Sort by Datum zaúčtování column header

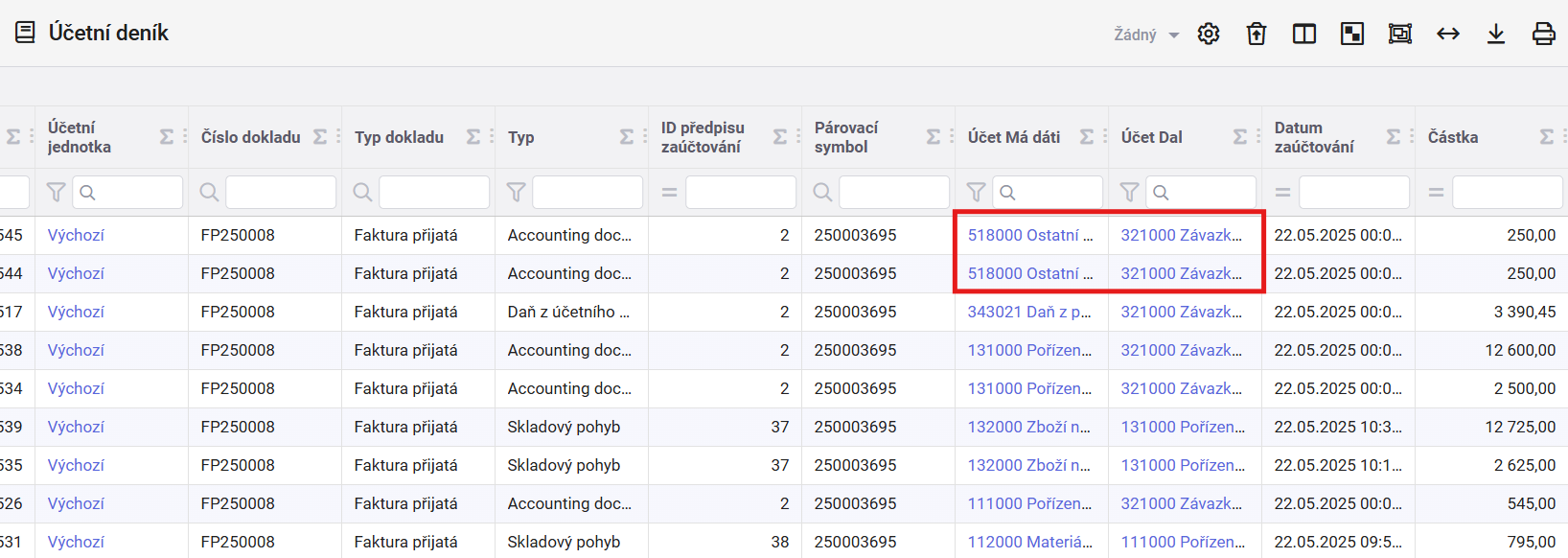click(x=1314, y=137)
